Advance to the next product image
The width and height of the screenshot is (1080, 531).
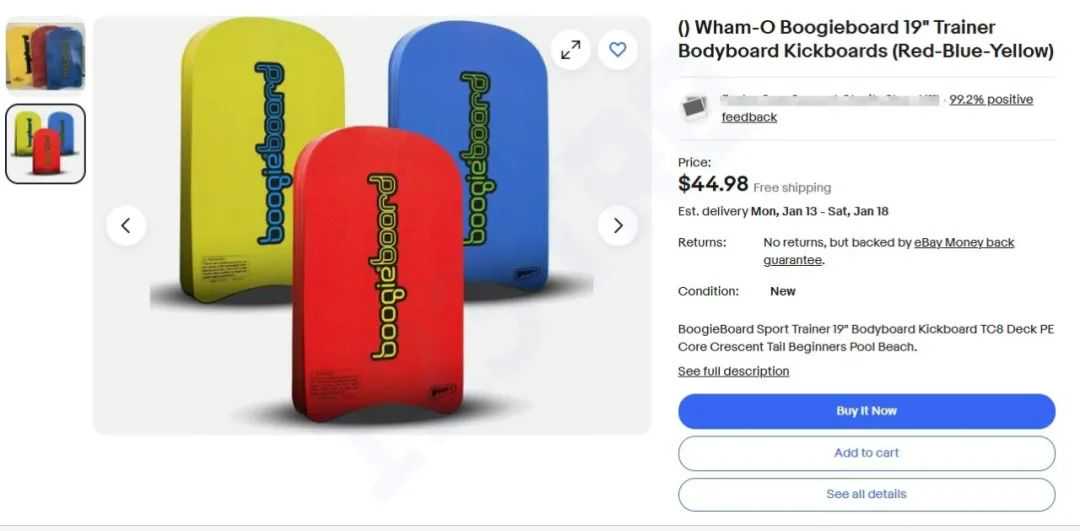(x=618, y=226)
